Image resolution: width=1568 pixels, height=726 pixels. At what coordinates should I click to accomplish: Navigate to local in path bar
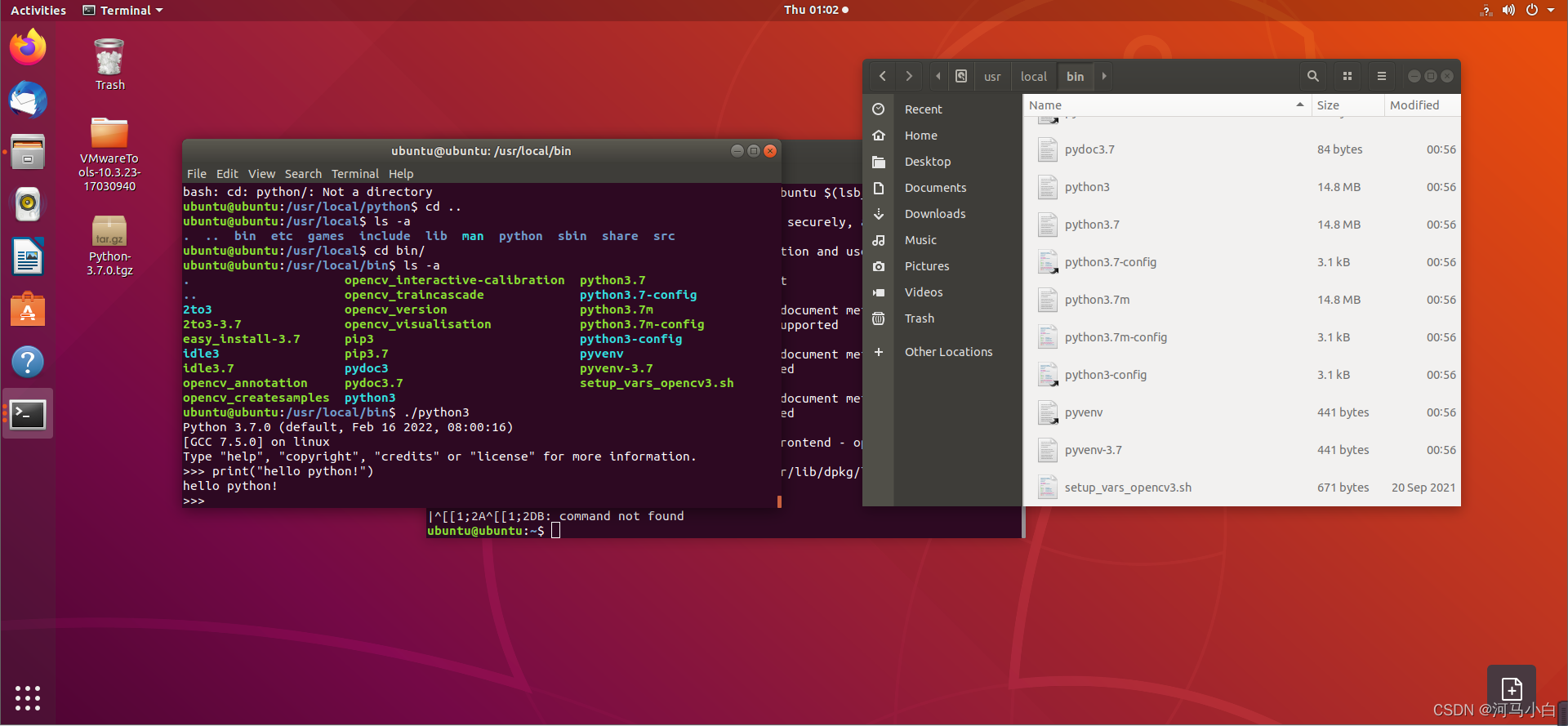click(1033, 76)
